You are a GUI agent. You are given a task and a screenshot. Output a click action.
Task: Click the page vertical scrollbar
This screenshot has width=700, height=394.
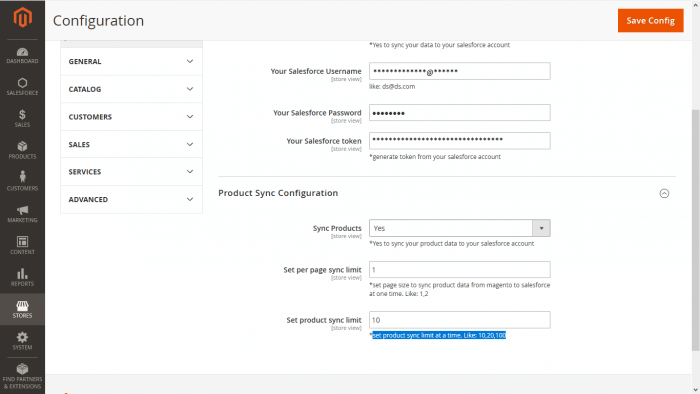pyautogui.click(x=696, y=230)
